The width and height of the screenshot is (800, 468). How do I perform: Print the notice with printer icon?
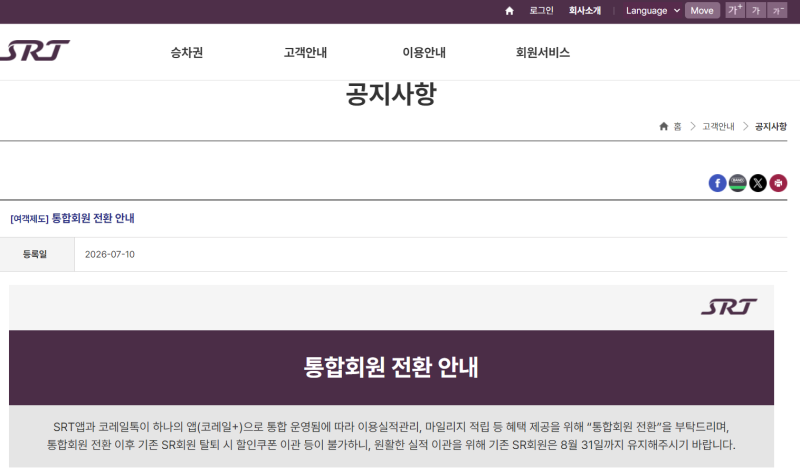click(778, 183)
